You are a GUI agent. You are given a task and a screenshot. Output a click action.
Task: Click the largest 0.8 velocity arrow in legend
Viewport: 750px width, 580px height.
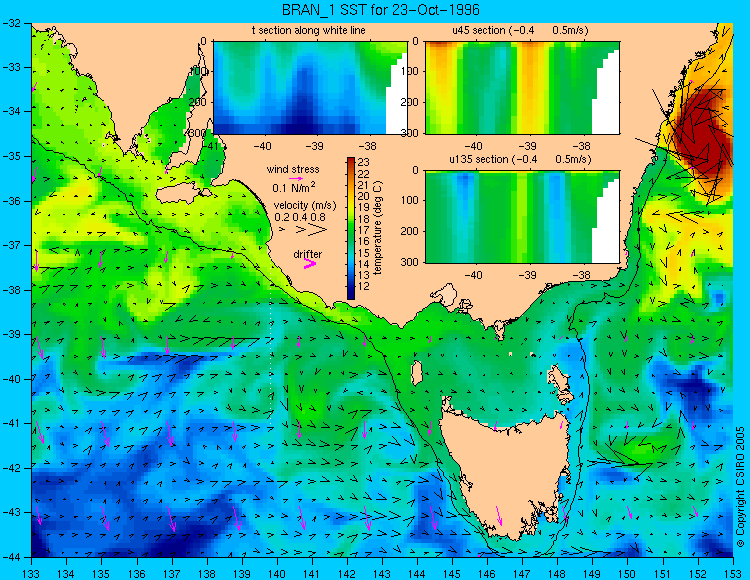coord(318,230)
